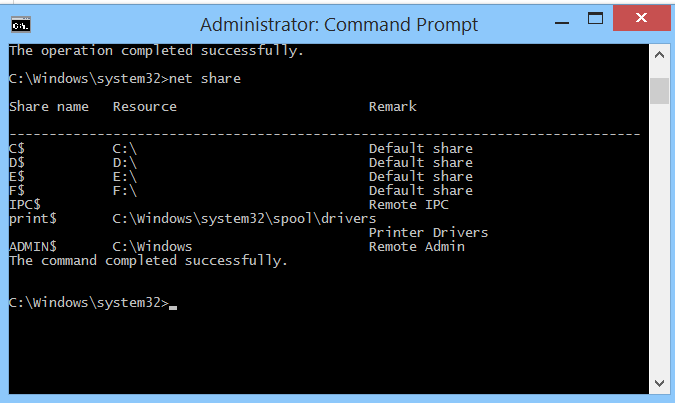
Task: Click the 'Remark' column header
Action: 393,106
